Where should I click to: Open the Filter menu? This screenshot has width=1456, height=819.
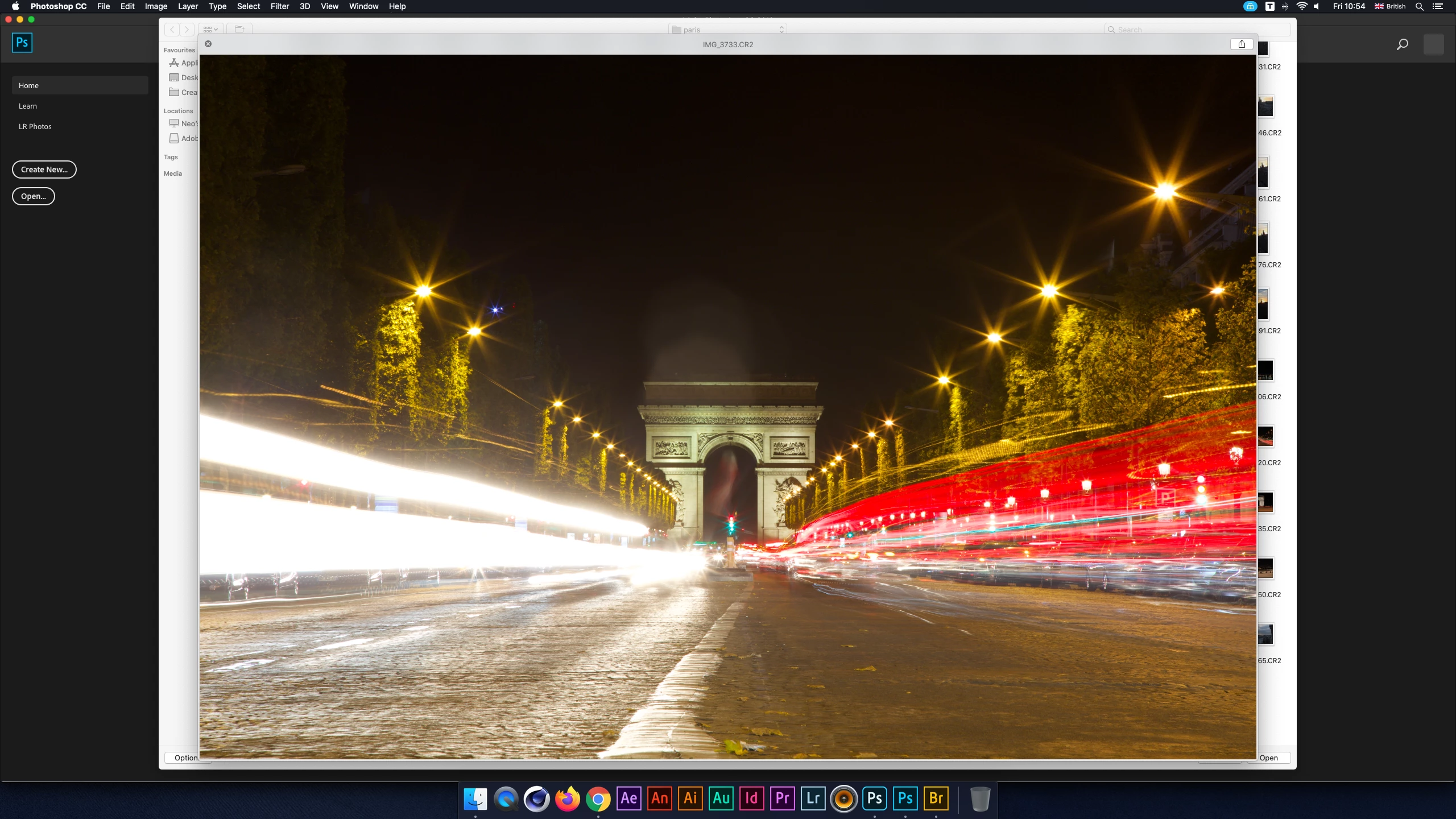click(x=279, y=6)
